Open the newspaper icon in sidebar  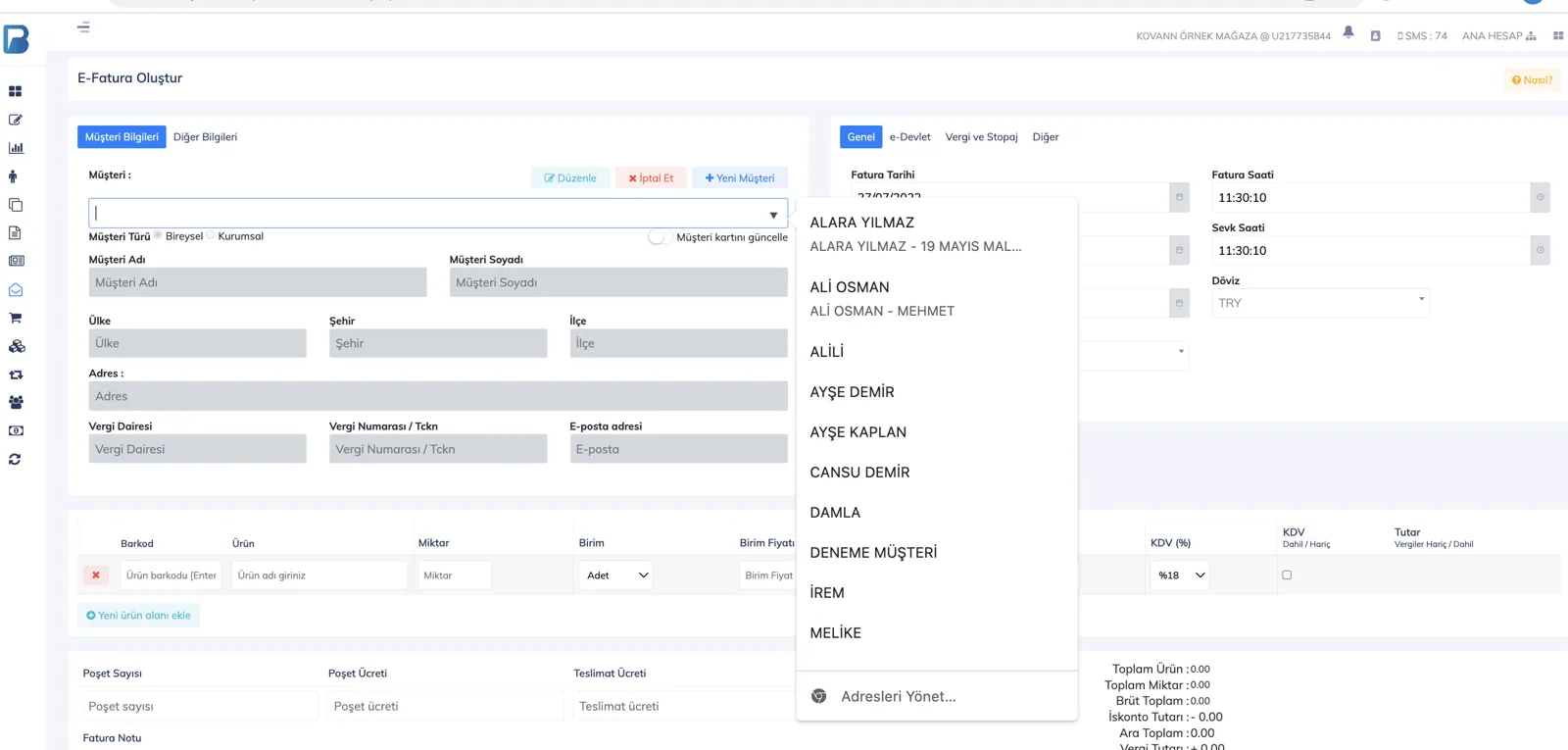point(16,261)
